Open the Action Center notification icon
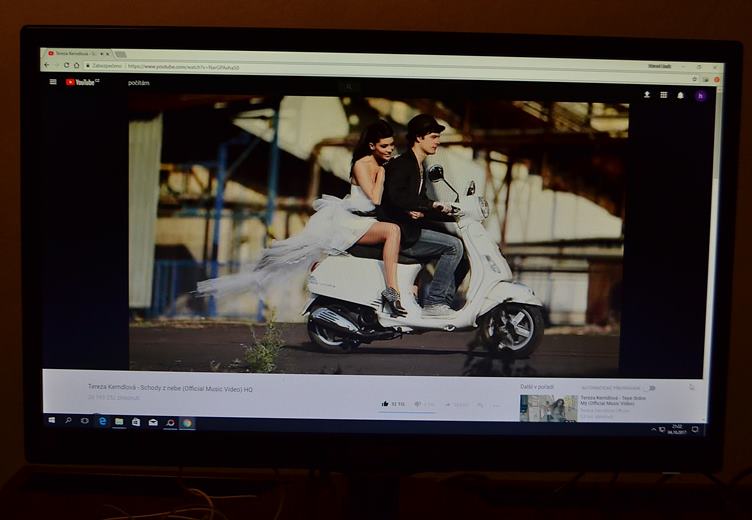This screenshot has width=752, height=520. [695, 430]
